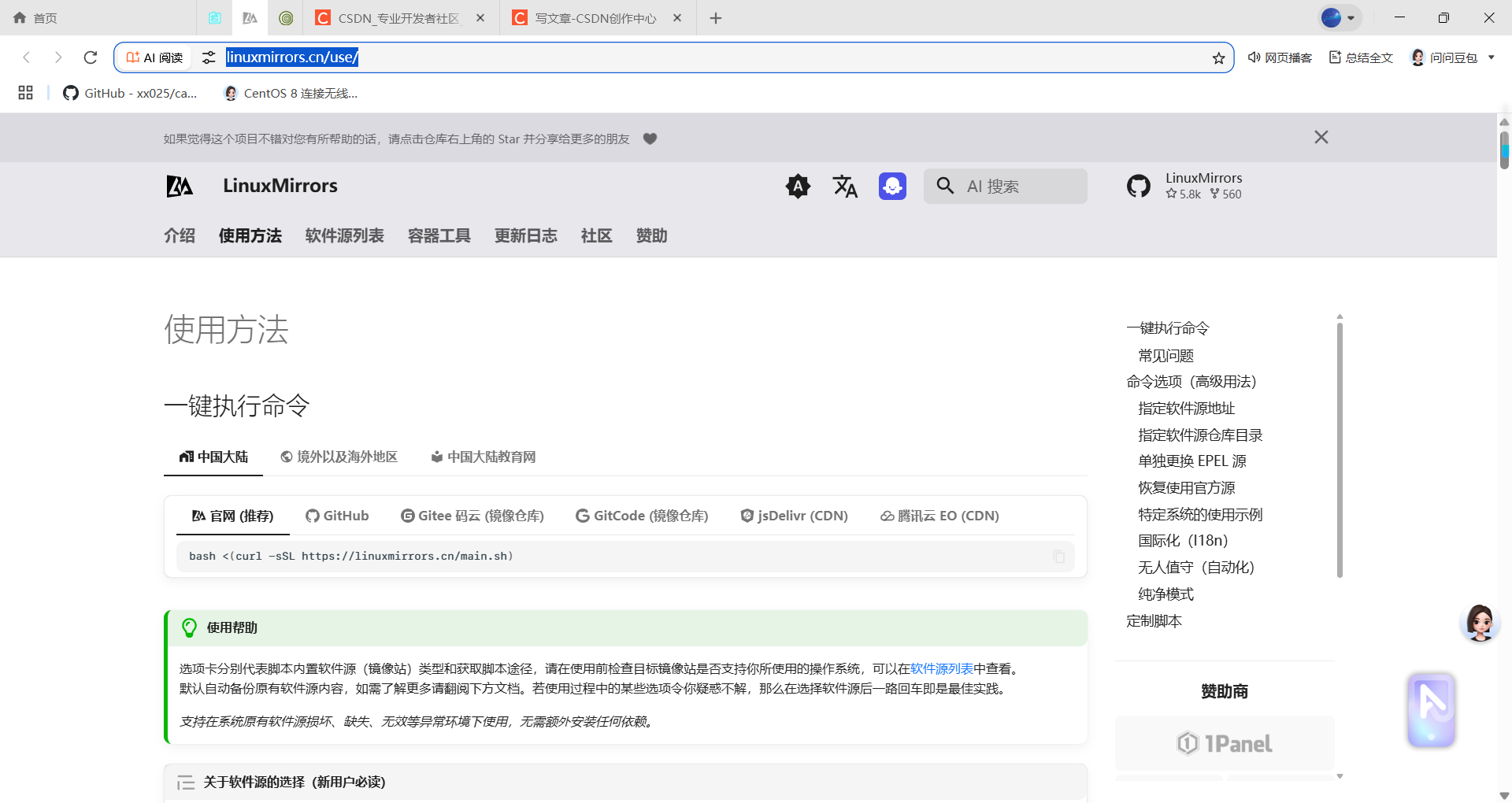1512x803 pixels.
Task: Open the floating purple app widget
Action: click(x=1431, y=710)
